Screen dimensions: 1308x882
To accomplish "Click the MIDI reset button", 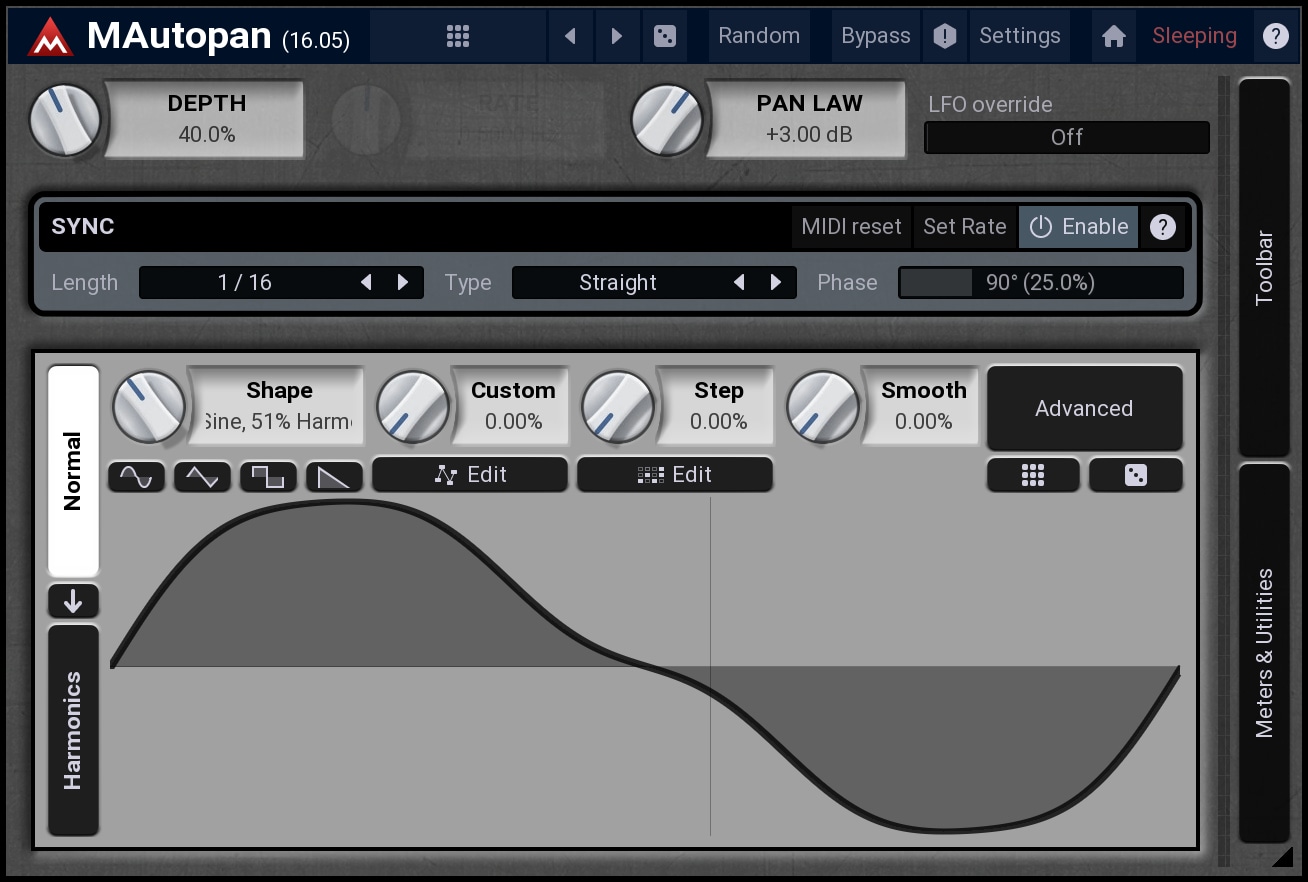I will [851, 227].
